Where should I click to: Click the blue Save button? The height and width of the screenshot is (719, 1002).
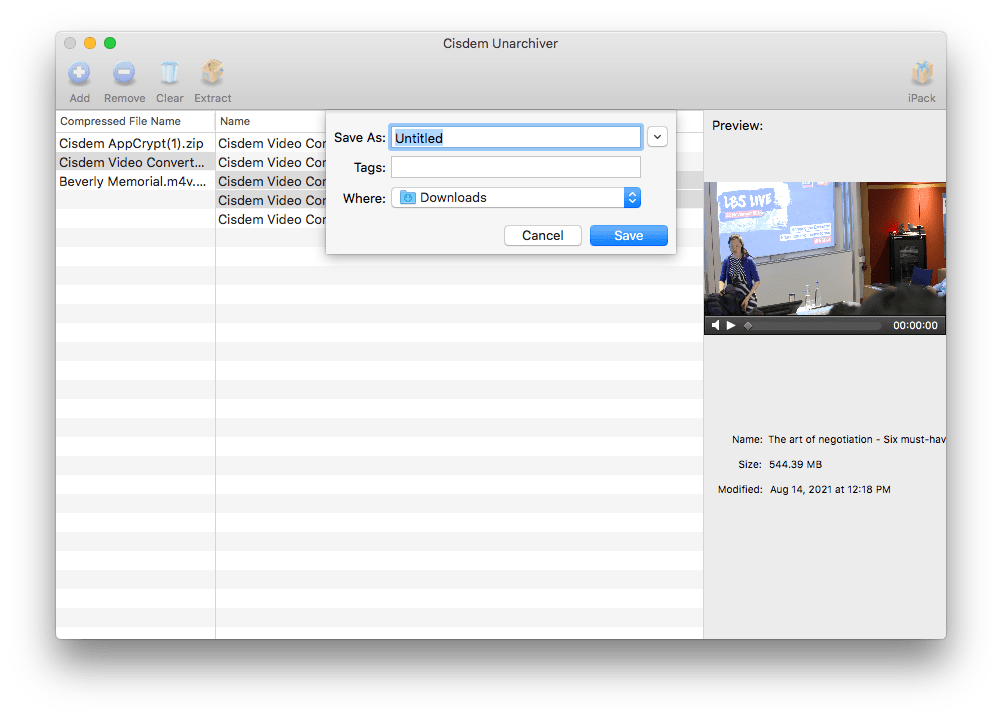pos(629,235)
